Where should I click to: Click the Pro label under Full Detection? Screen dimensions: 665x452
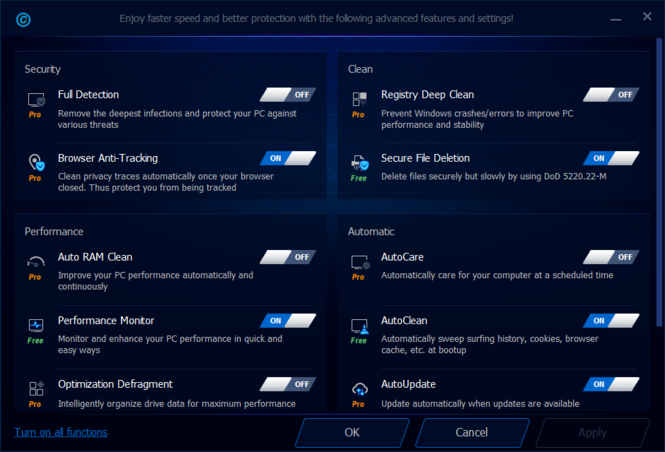coord(35,114)
